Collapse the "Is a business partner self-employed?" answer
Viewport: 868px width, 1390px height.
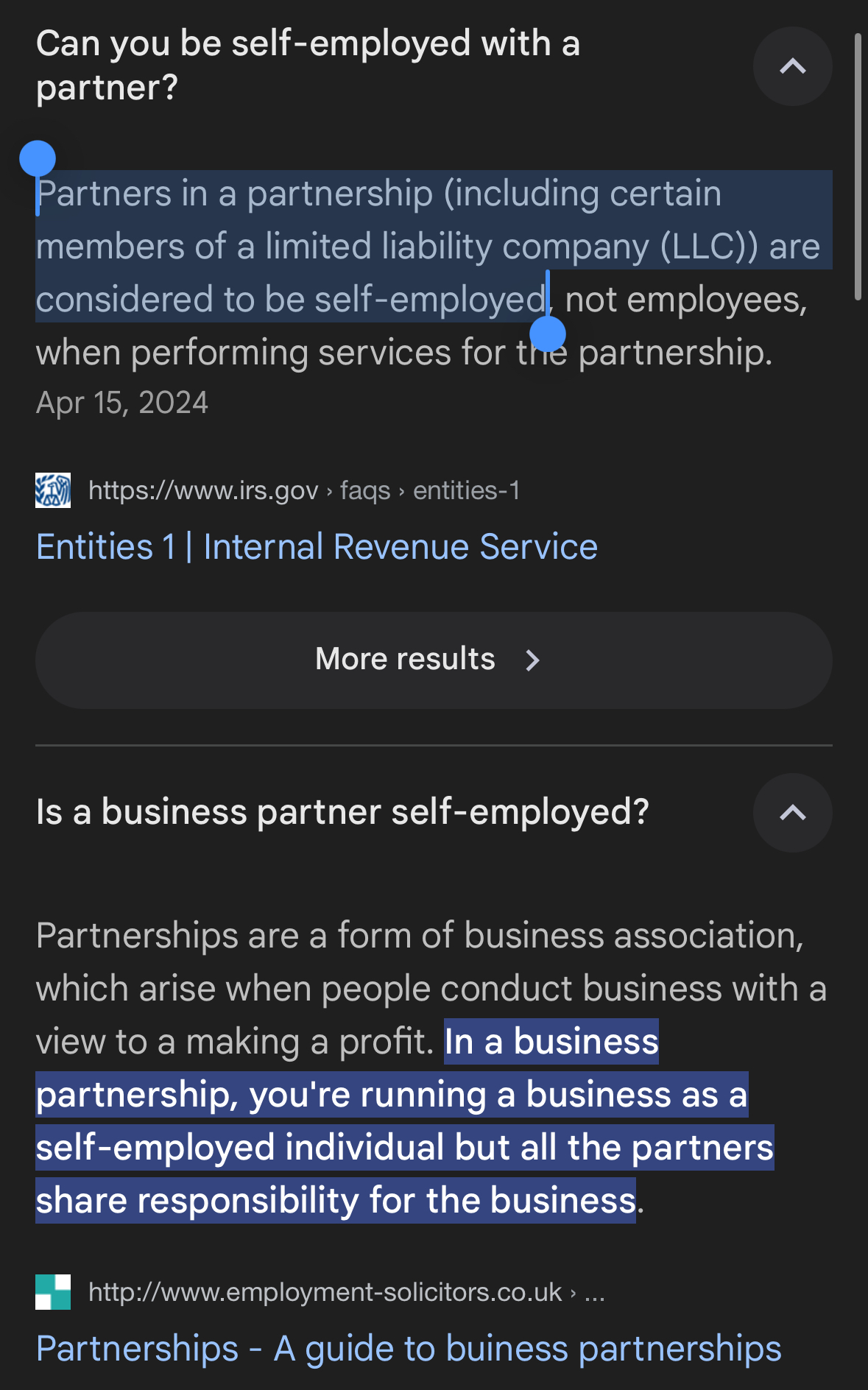coord(792,813)
